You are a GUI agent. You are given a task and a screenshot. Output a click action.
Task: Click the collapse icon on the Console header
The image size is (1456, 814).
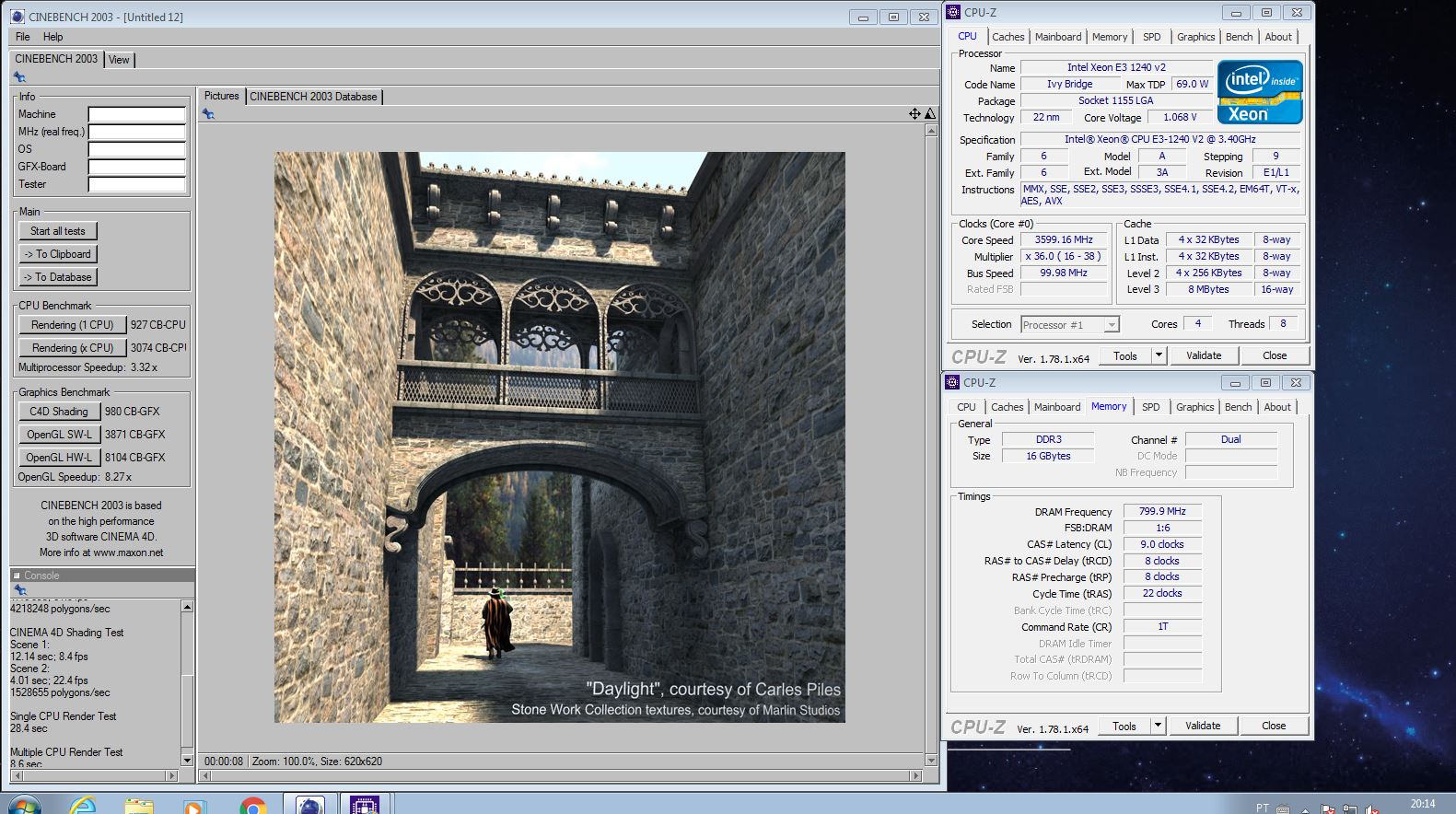[17, 576]
